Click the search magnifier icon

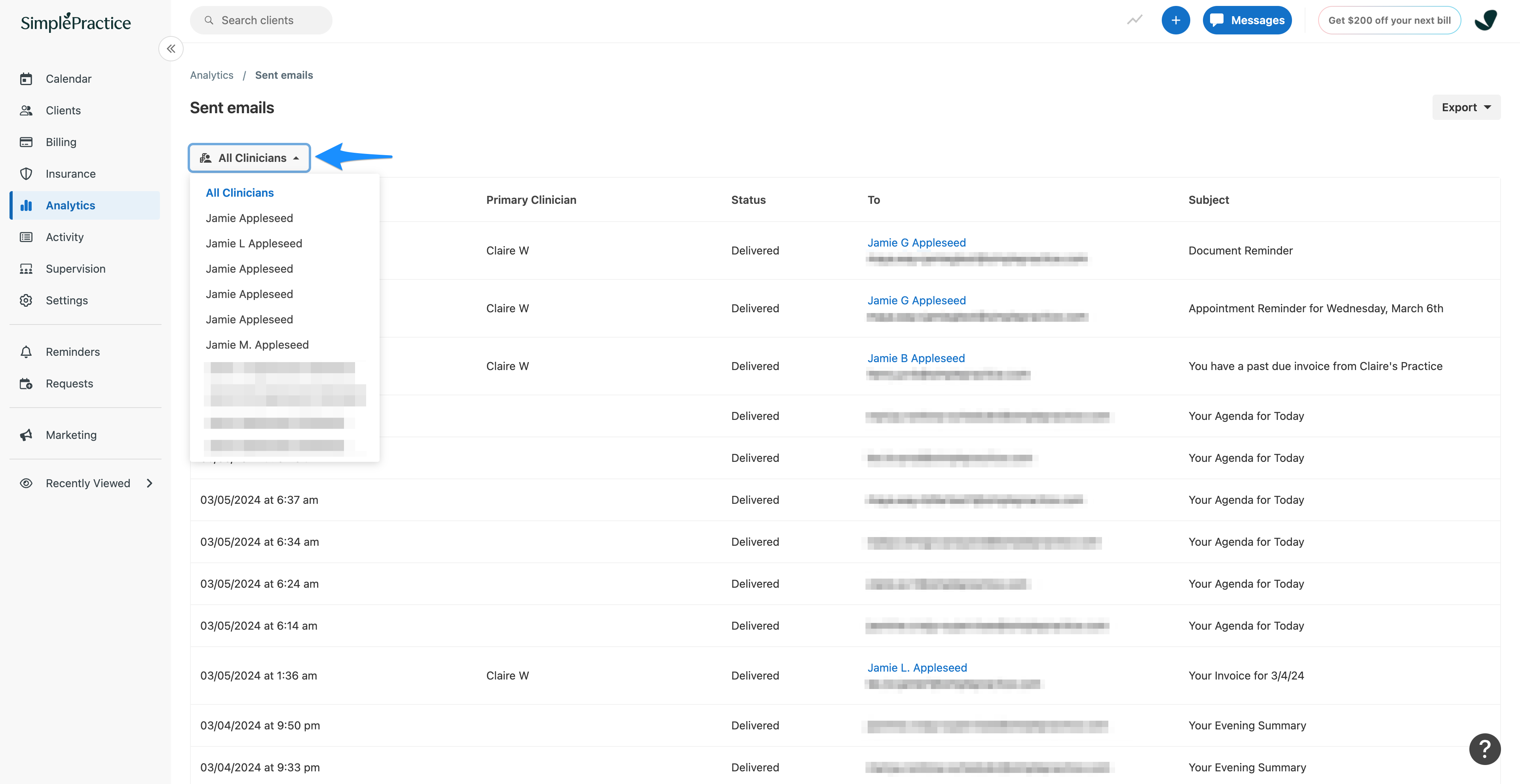pyautogui.click(x=209, y=20)
